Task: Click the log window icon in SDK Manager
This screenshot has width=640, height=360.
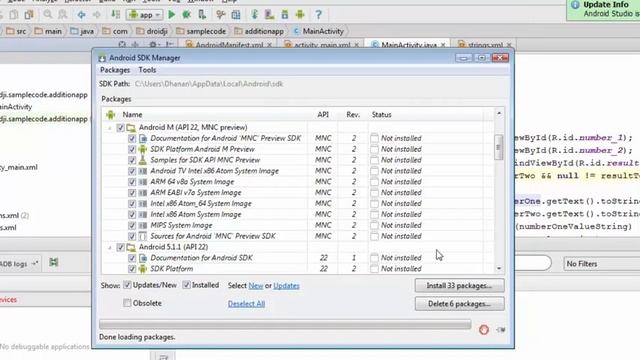Action: tap(501, 330)
